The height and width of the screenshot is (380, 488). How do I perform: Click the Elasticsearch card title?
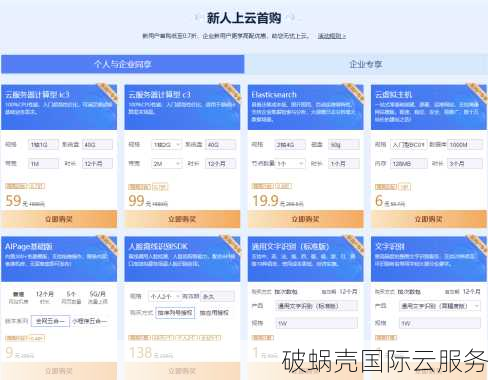[x=274, y=94]
